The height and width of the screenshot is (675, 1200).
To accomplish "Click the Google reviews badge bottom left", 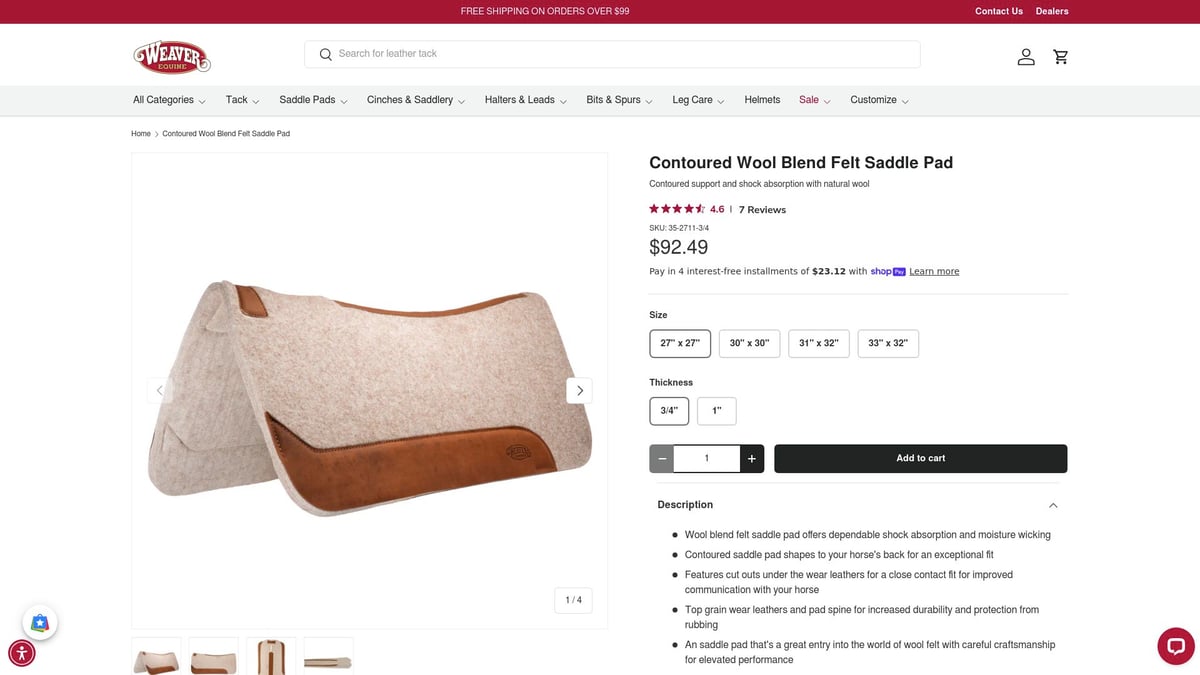I will (x=39, y=622).
